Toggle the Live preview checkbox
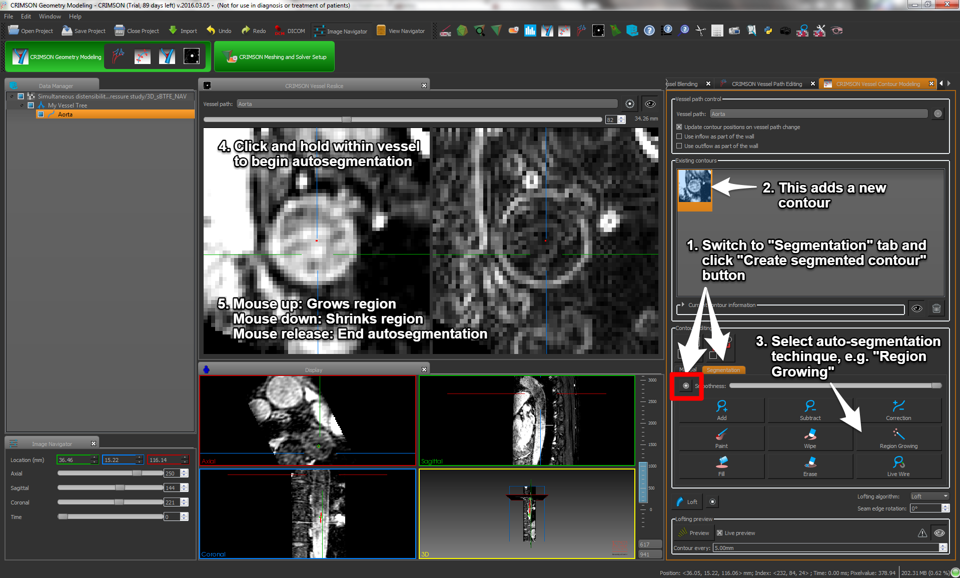Screen dimensions: 960x578 pyautogui.click(x=720, y=533)
